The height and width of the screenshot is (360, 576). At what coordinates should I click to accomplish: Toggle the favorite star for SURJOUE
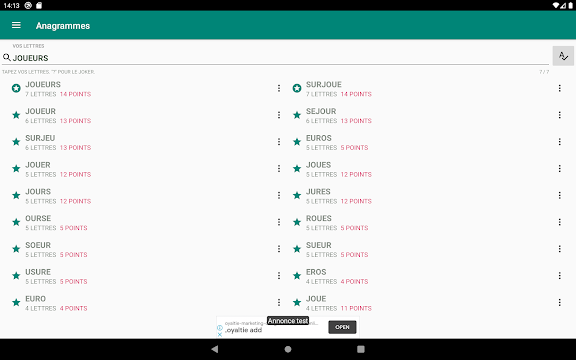[297, 88]
